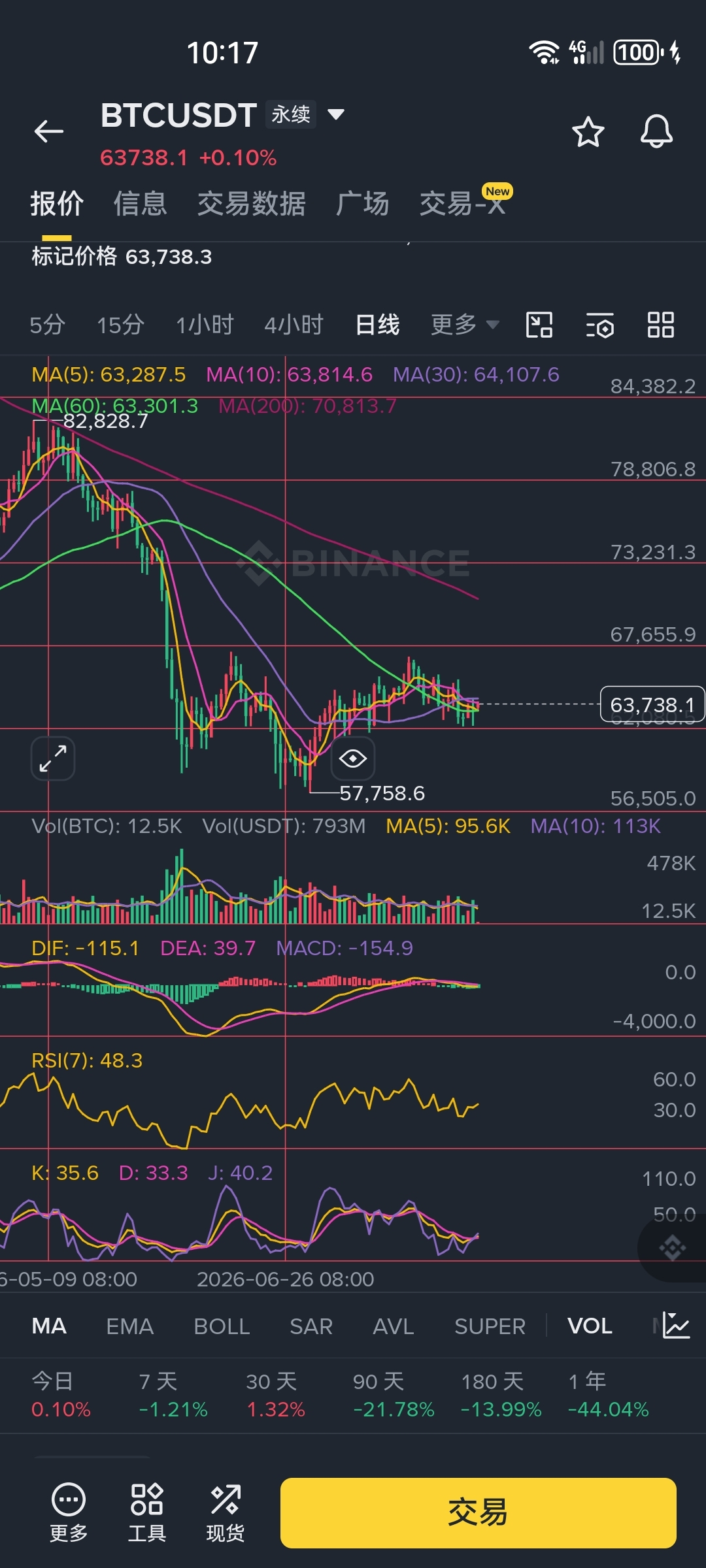Tap 90 天 -21.78% performance
The image size is (706, 1568).
point(394,1395)
